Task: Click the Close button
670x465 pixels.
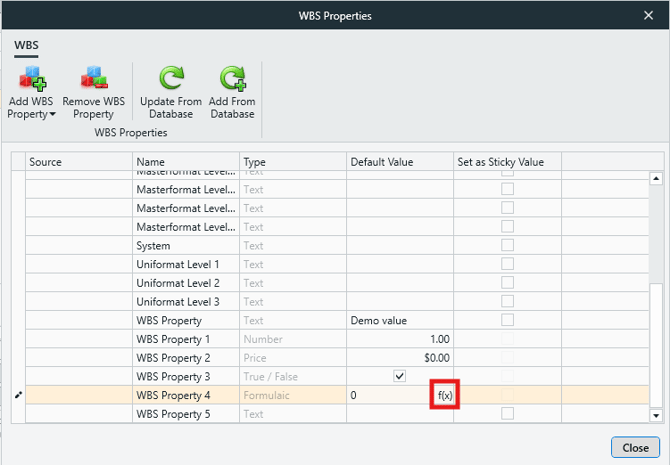Action: pyautogui.click(x=635, y=447)
